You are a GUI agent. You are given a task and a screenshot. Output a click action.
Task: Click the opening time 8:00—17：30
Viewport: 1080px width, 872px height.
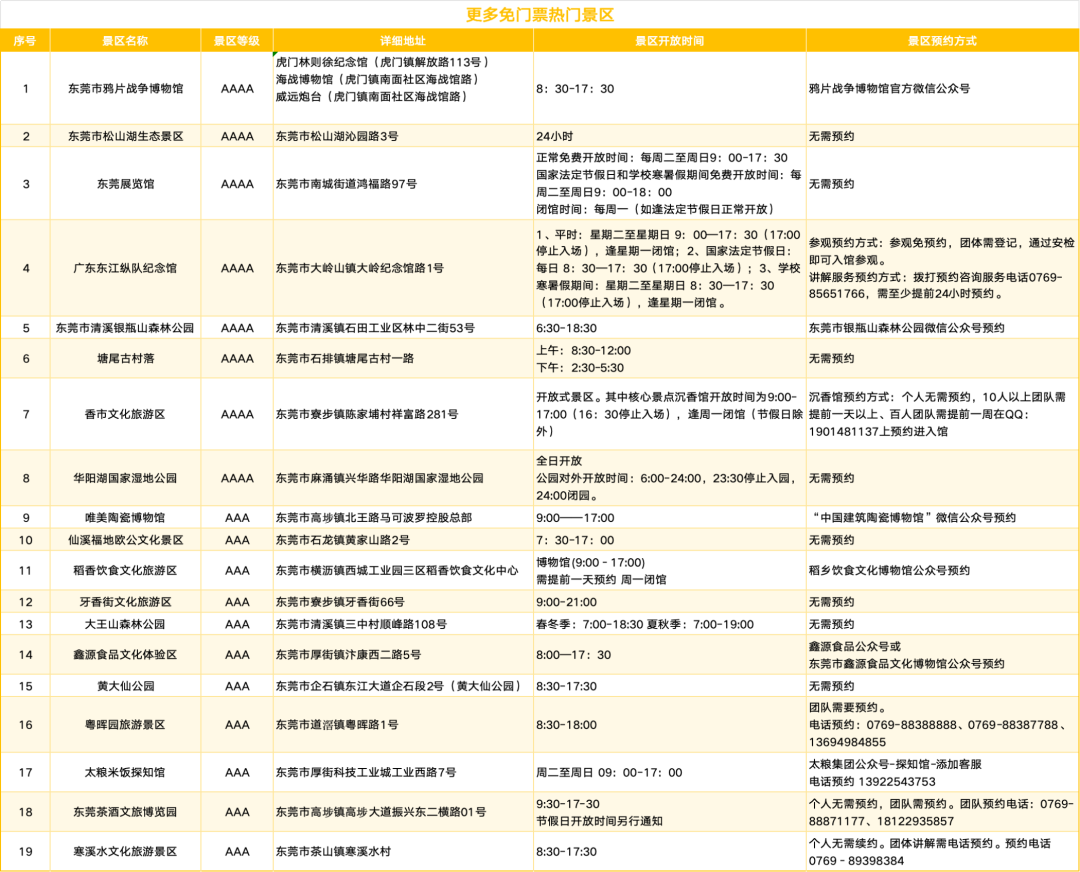click(x=574, y=654)
